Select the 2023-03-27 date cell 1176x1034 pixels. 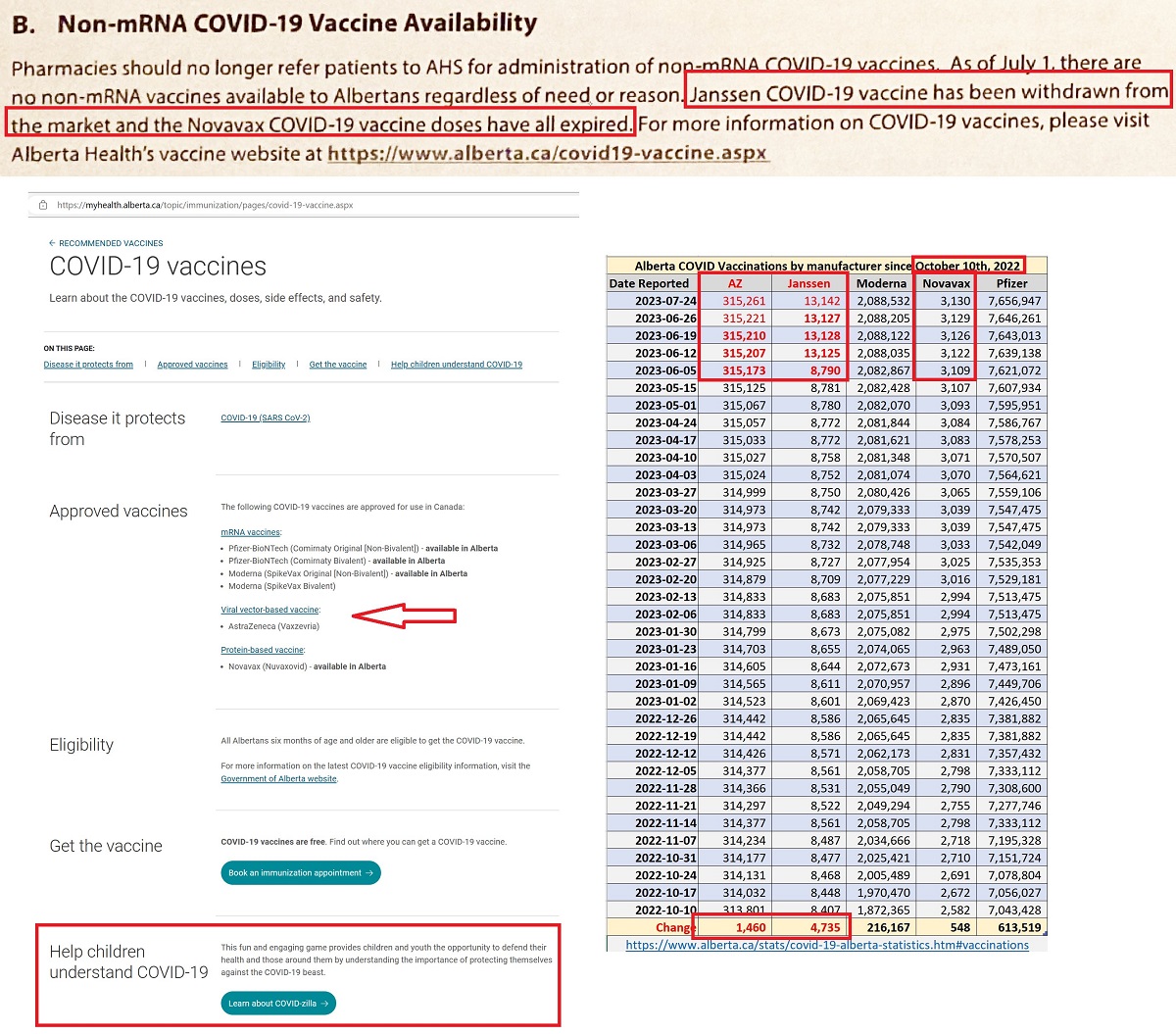click(x=653, y=492)
